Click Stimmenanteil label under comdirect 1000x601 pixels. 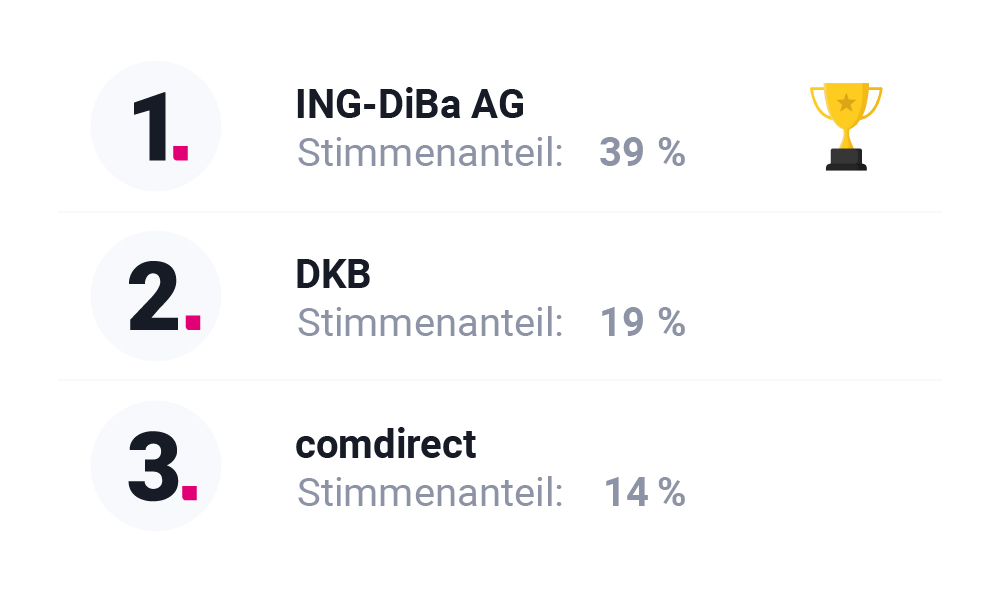[430, 493]
